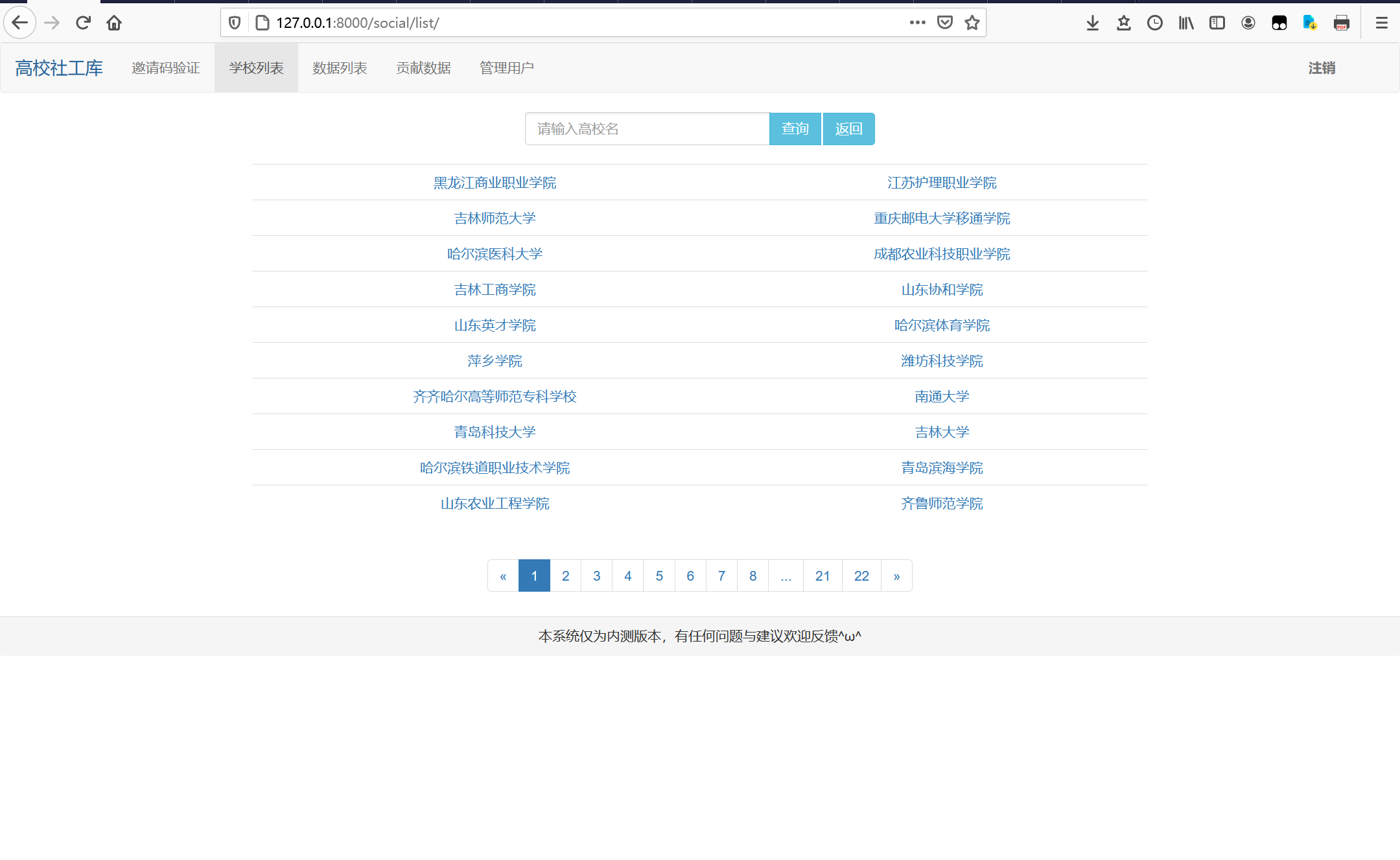The height and width of the screenshot is (860, 1400).
Task: Open the downloads arrow panel
Action: [x=1093, y=23]
